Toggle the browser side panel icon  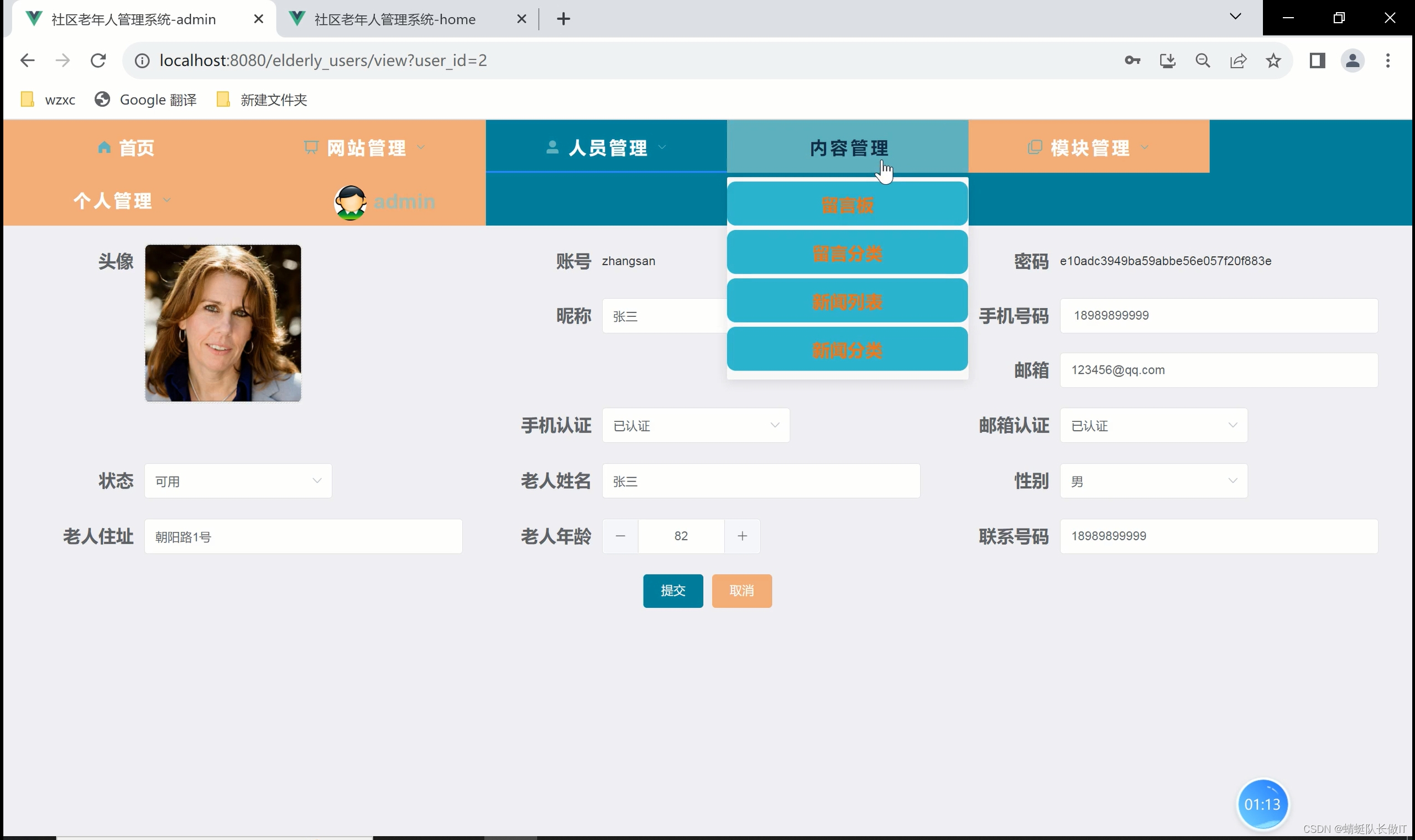coord(1317,61)
